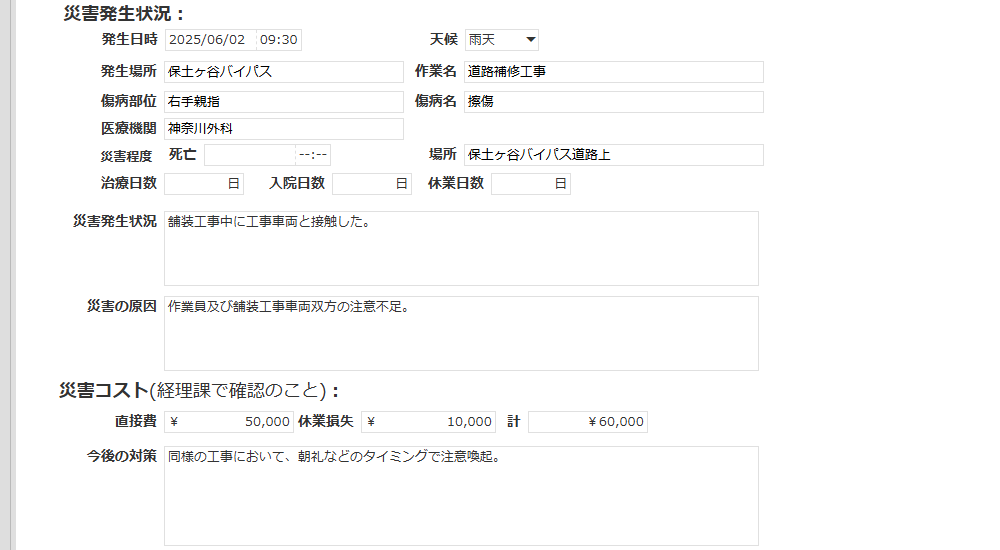The width and height of the screenshot is (1000, 550).
Task: Click inside the 今後の対策 text area
Action: (461, 495)
